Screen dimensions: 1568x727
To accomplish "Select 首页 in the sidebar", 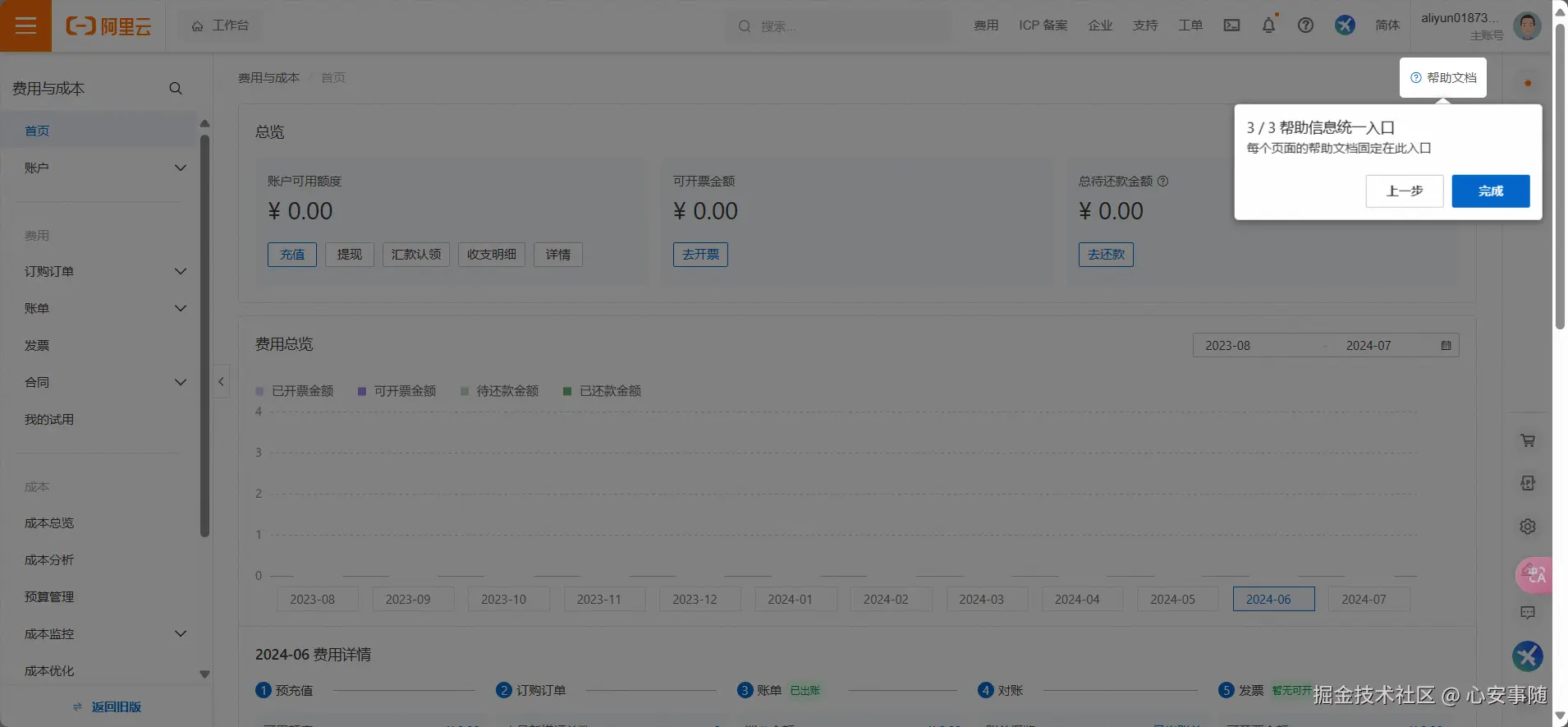I will pyautogui.click(x=99, y=131).
